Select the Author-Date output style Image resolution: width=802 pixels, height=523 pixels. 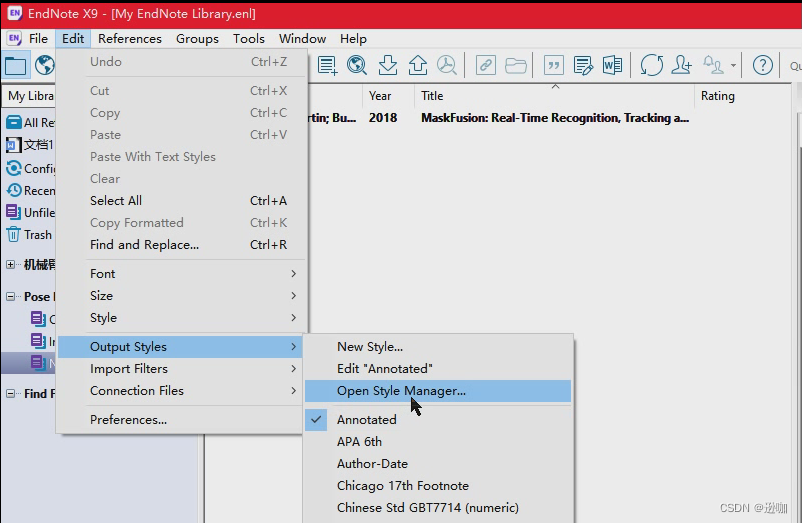tap(438, 463)
